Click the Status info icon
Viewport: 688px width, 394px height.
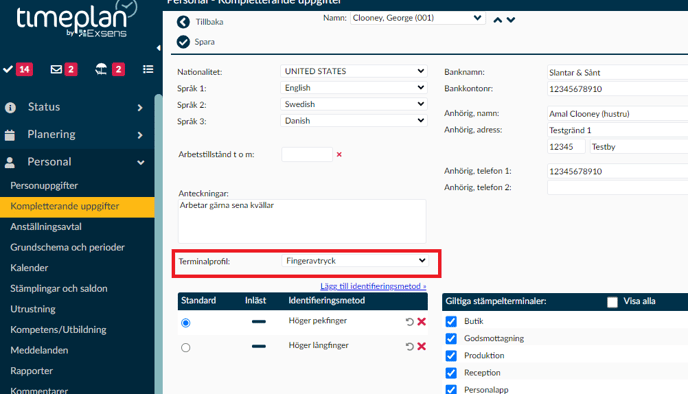[10, 107]
